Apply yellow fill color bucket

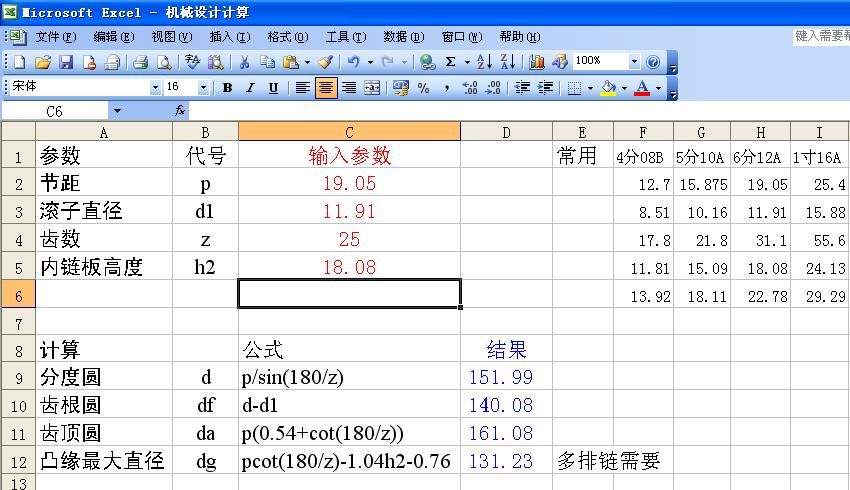(x=609, y=88)
